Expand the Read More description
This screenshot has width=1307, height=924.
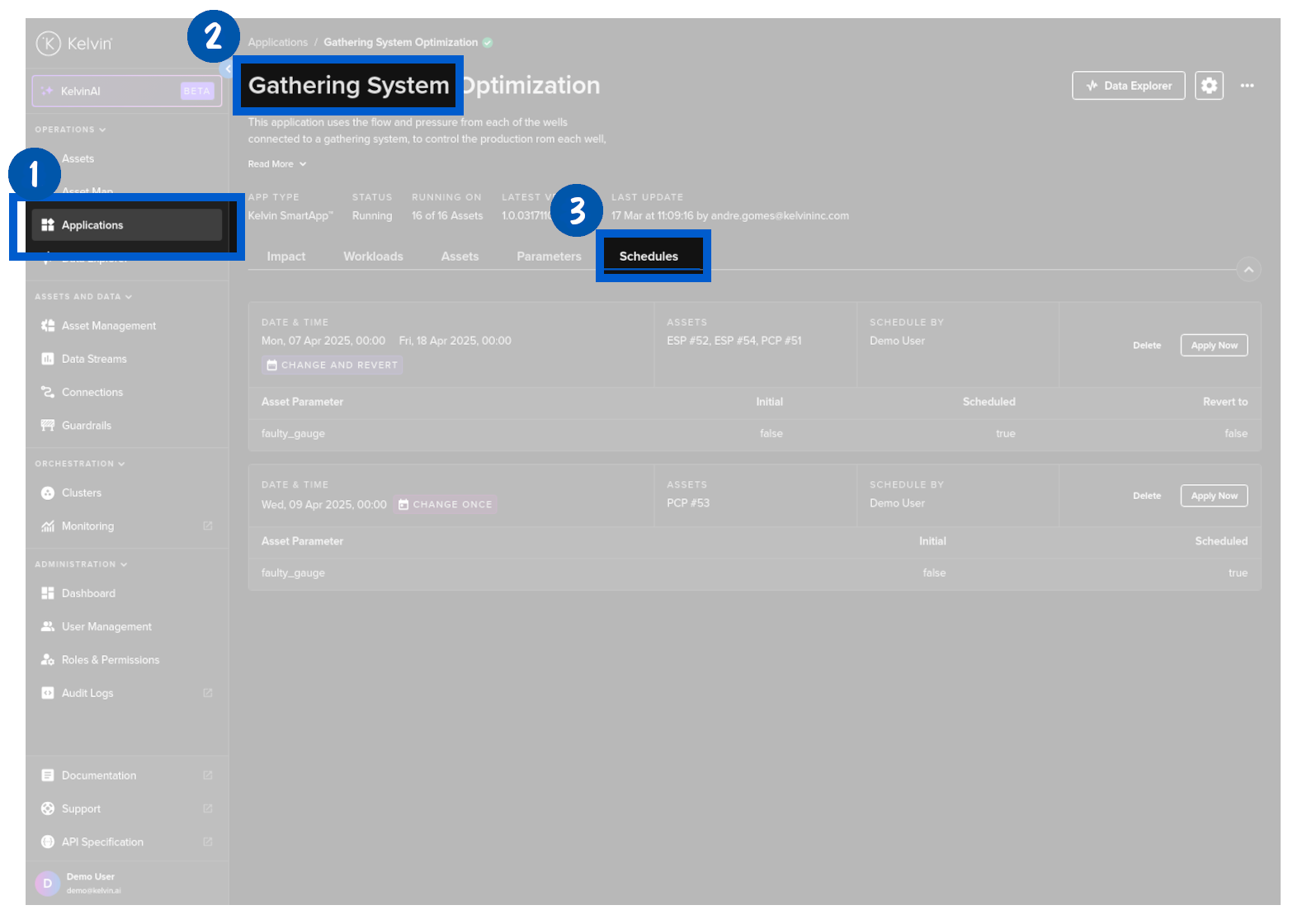(x=276, y=164)
